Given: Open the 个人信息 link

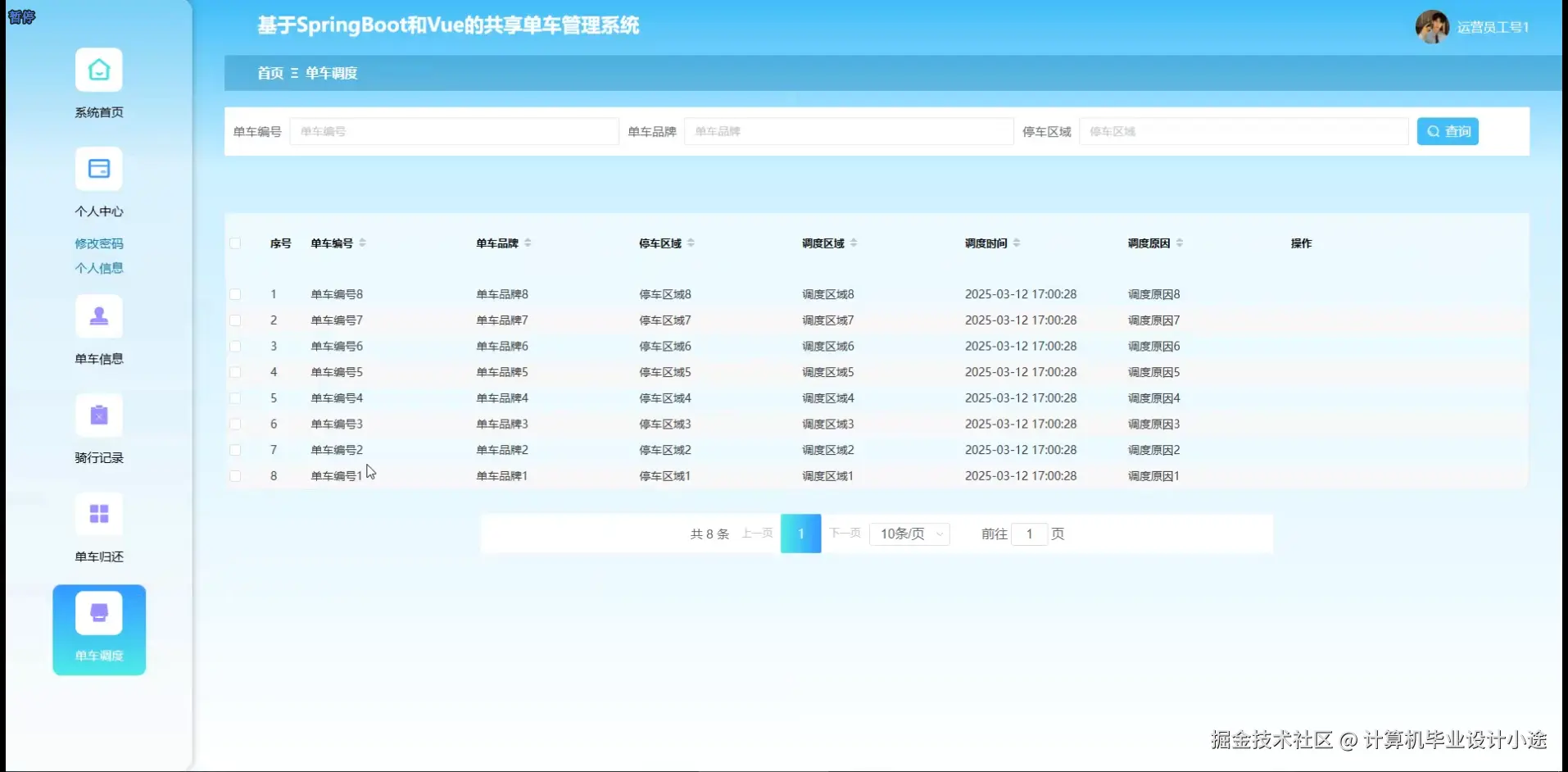Looking at the screenshot, I should point(99,268).
